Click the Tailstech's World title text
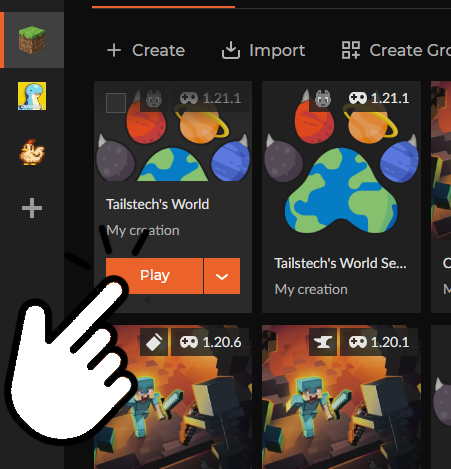 [158, 204]
